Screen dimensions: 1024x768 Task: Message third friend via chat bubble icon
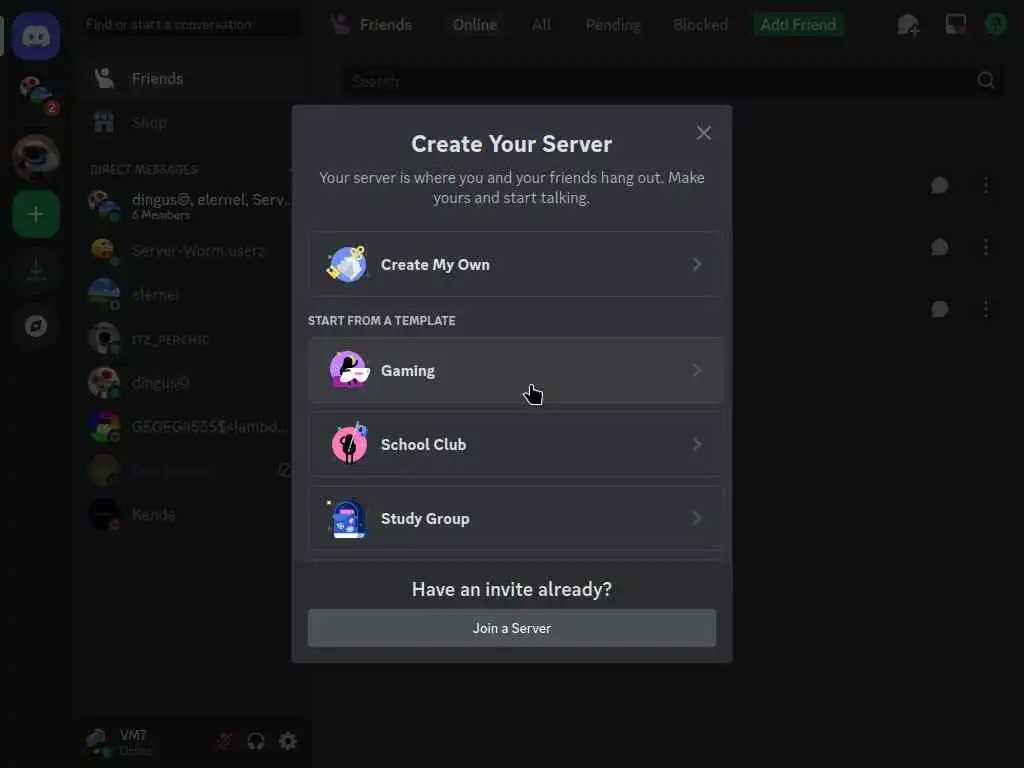point(939,309)
